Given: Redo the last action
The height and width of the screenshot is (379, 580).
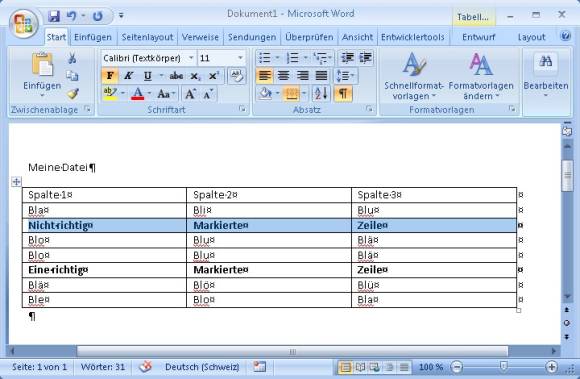Looking at the screenshot, I should click(98, 16).
